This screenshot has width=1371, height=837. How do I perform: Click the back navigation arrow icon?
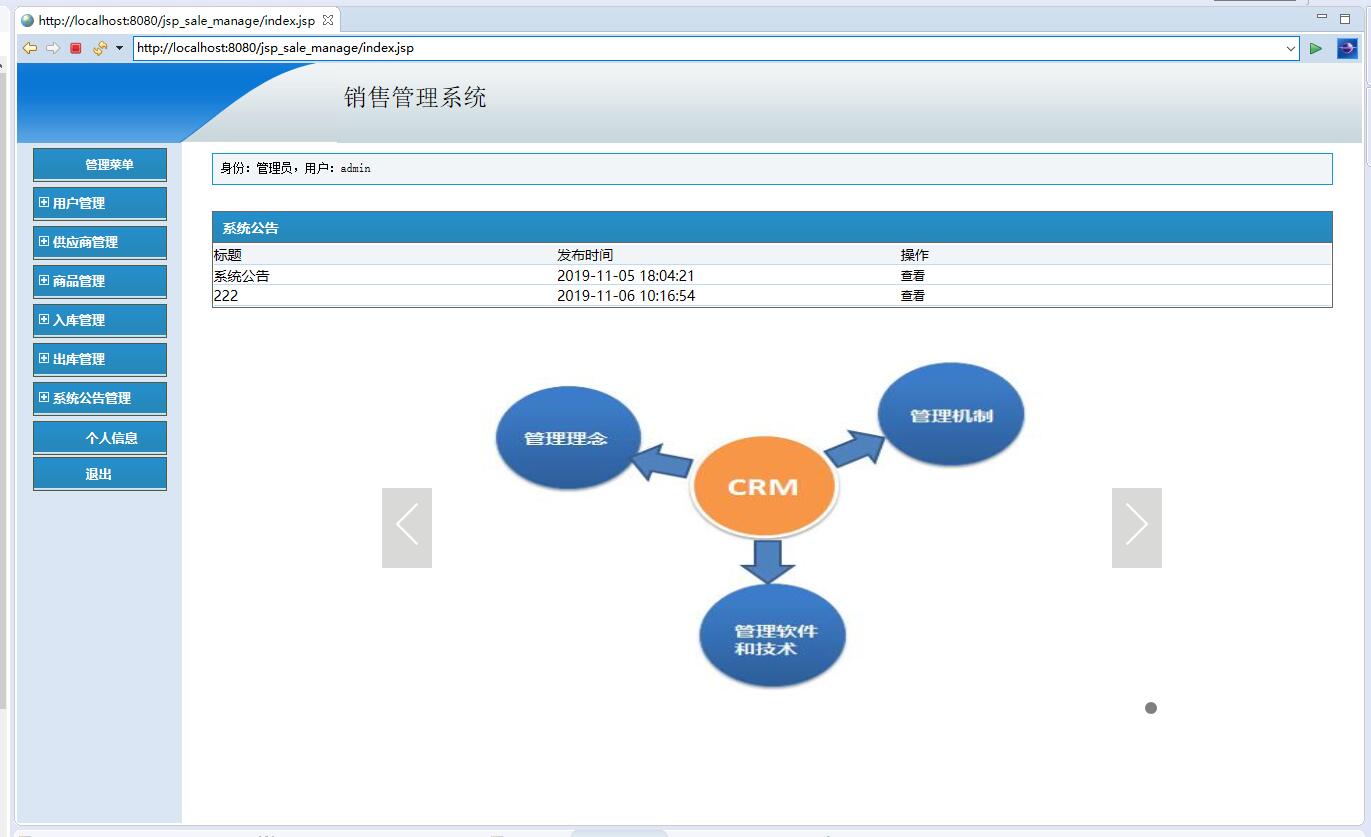(29, 47)
